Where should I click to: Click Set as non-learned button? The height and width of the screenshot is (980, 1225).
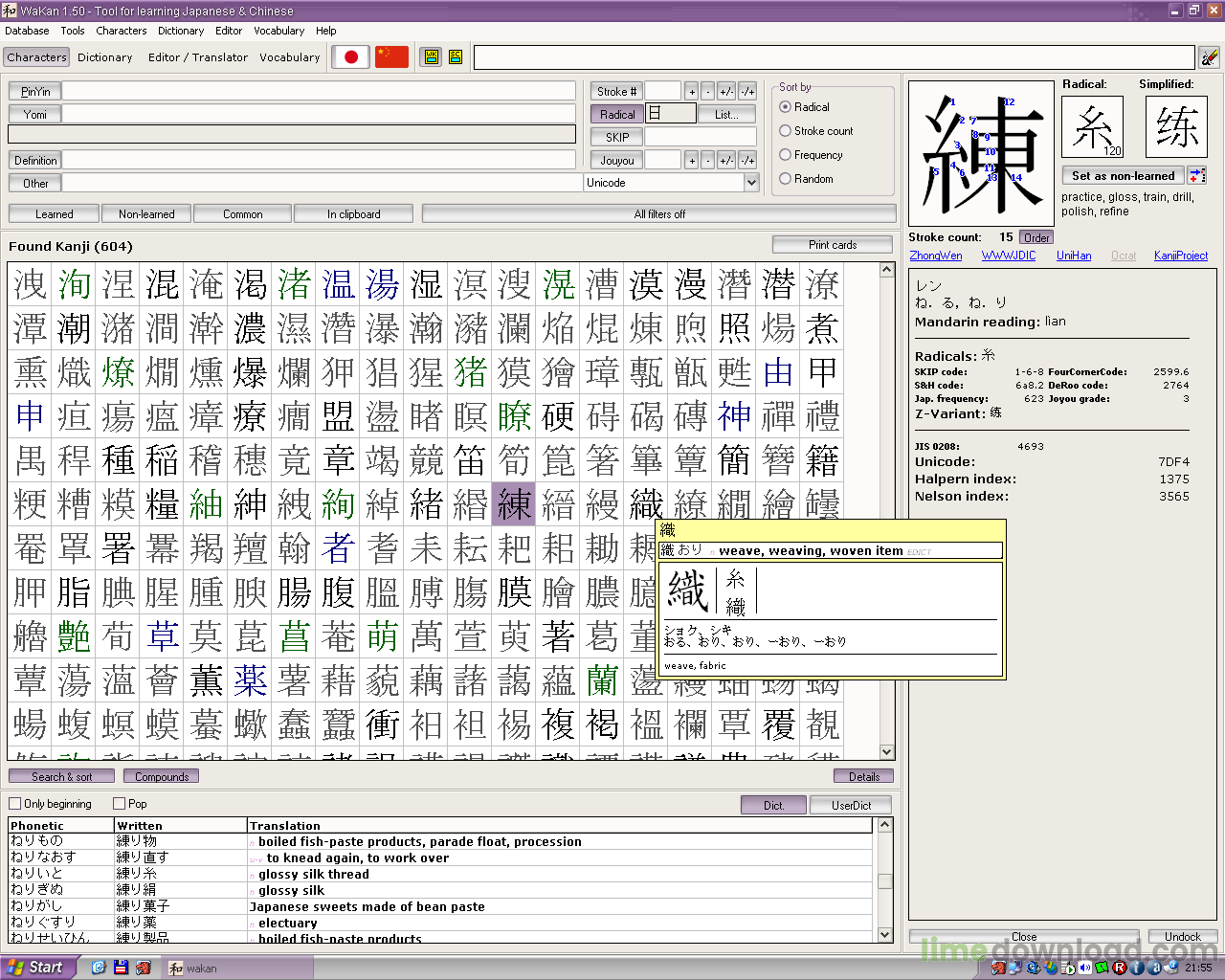tap(1123, 175)
